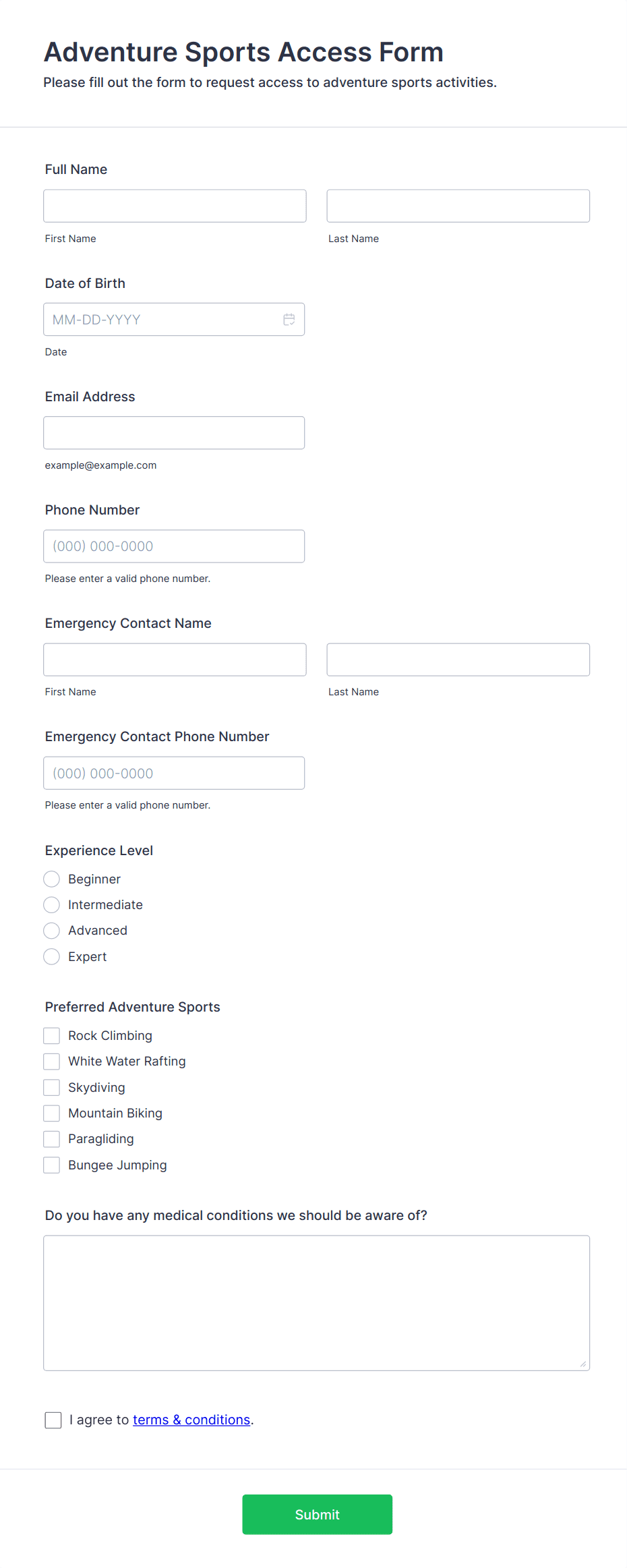
Task: Select Mountain Biking as a sport
Action: point(52,1113)
